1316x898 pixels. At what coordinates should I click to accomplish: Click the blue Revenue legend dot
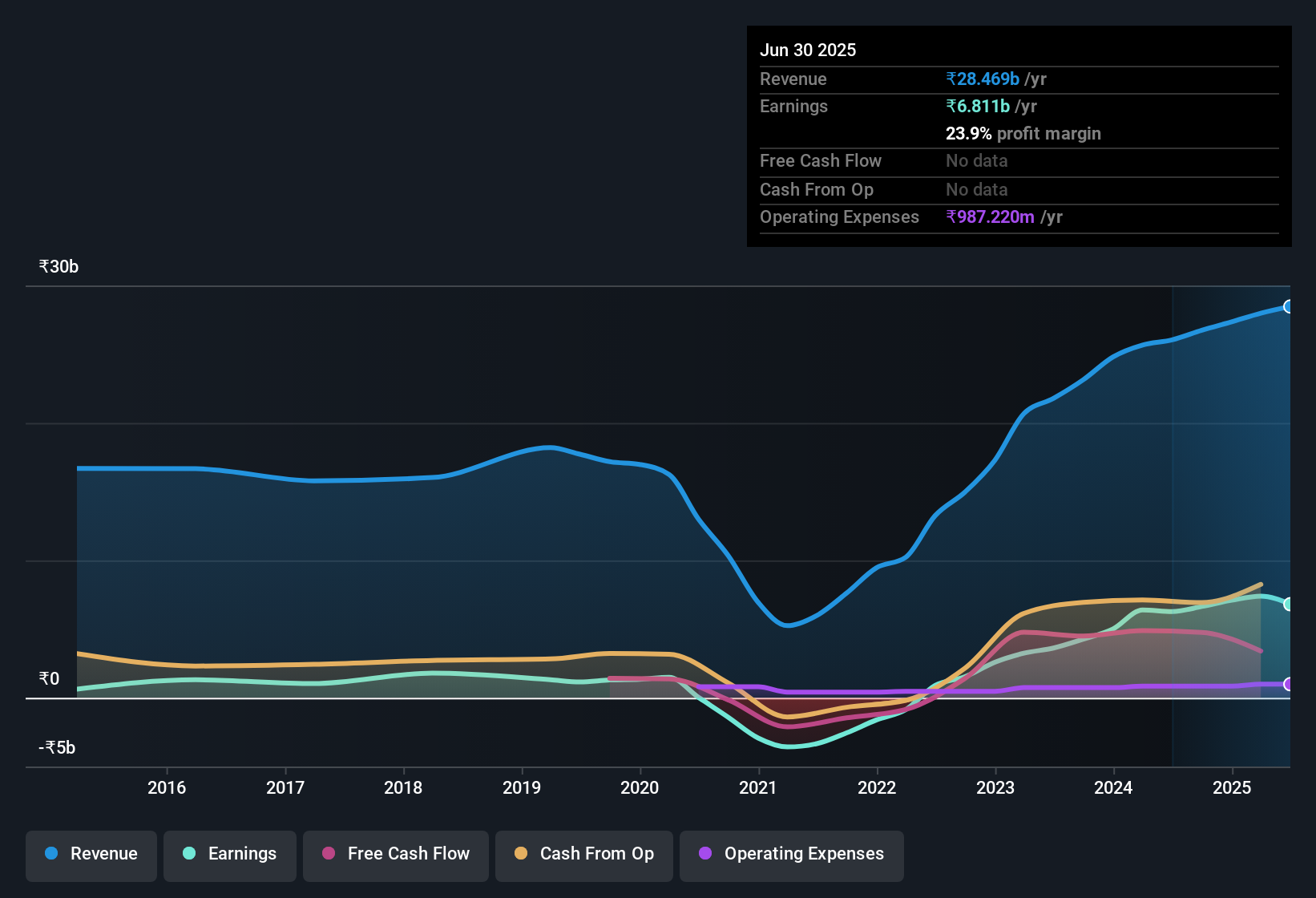coord(50,854)
